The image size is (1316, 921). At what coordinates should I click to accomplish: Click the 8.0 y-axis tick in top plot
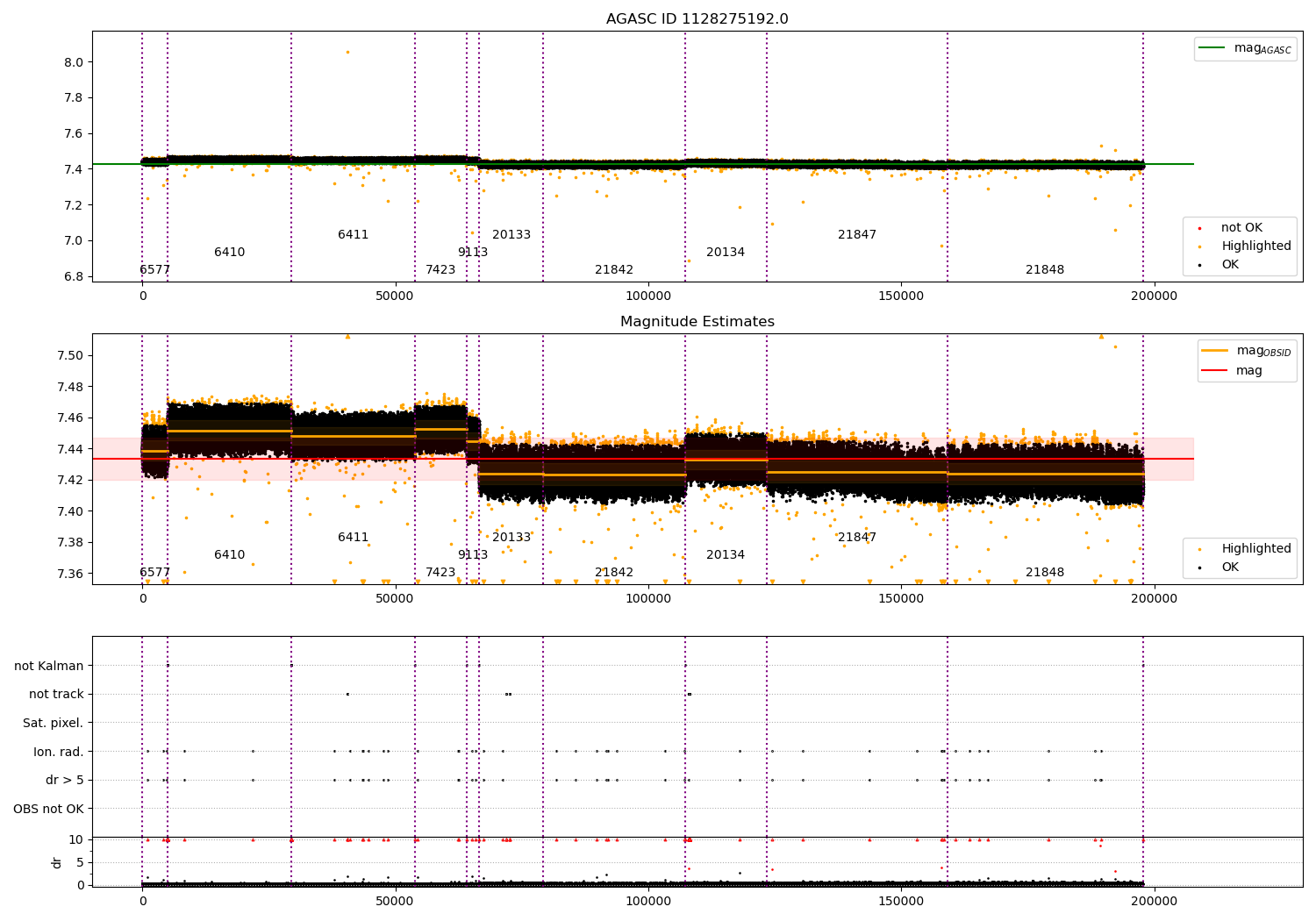pyautogui.click(x=74, y=62)
